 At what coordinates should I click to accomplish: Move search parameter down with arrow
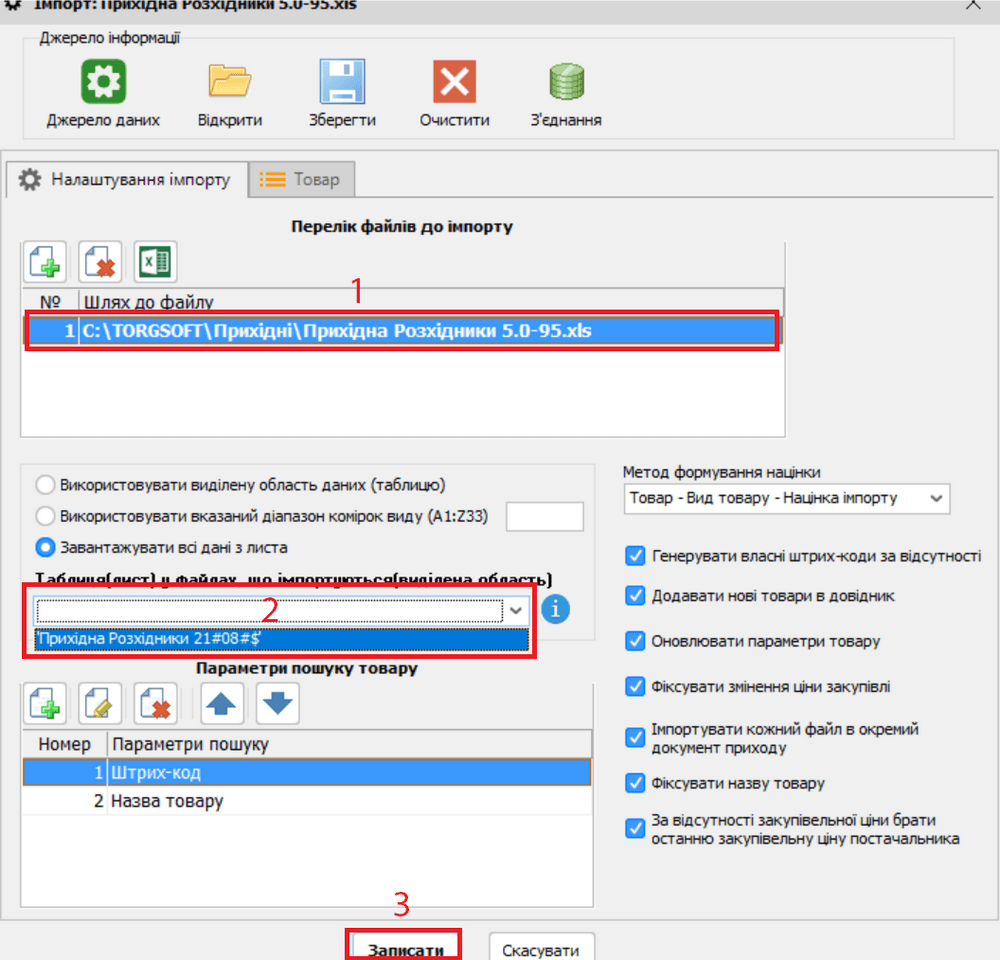277,704
